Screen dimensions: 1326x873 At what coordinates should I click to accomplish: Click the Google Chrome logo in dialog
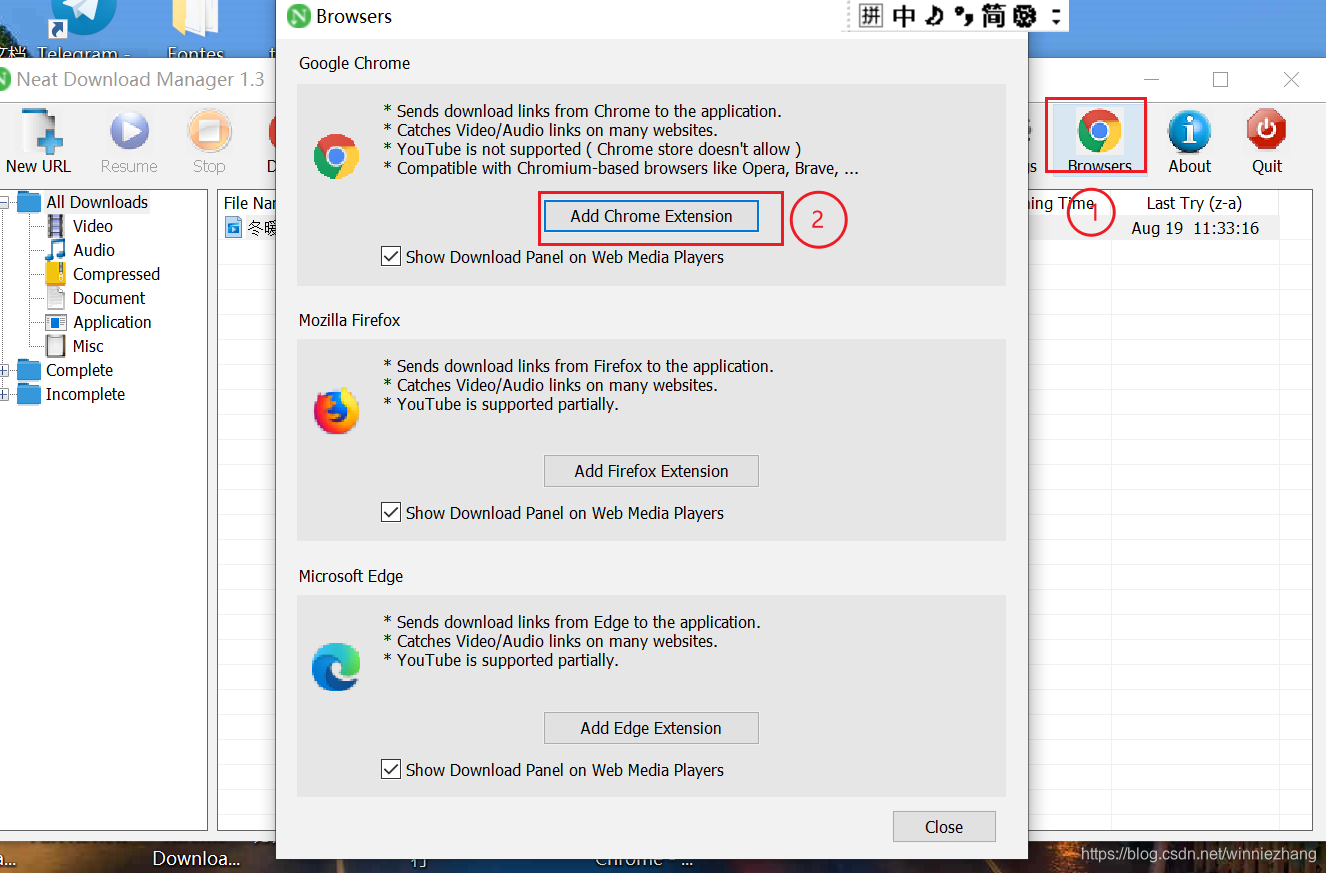point(336,157)
